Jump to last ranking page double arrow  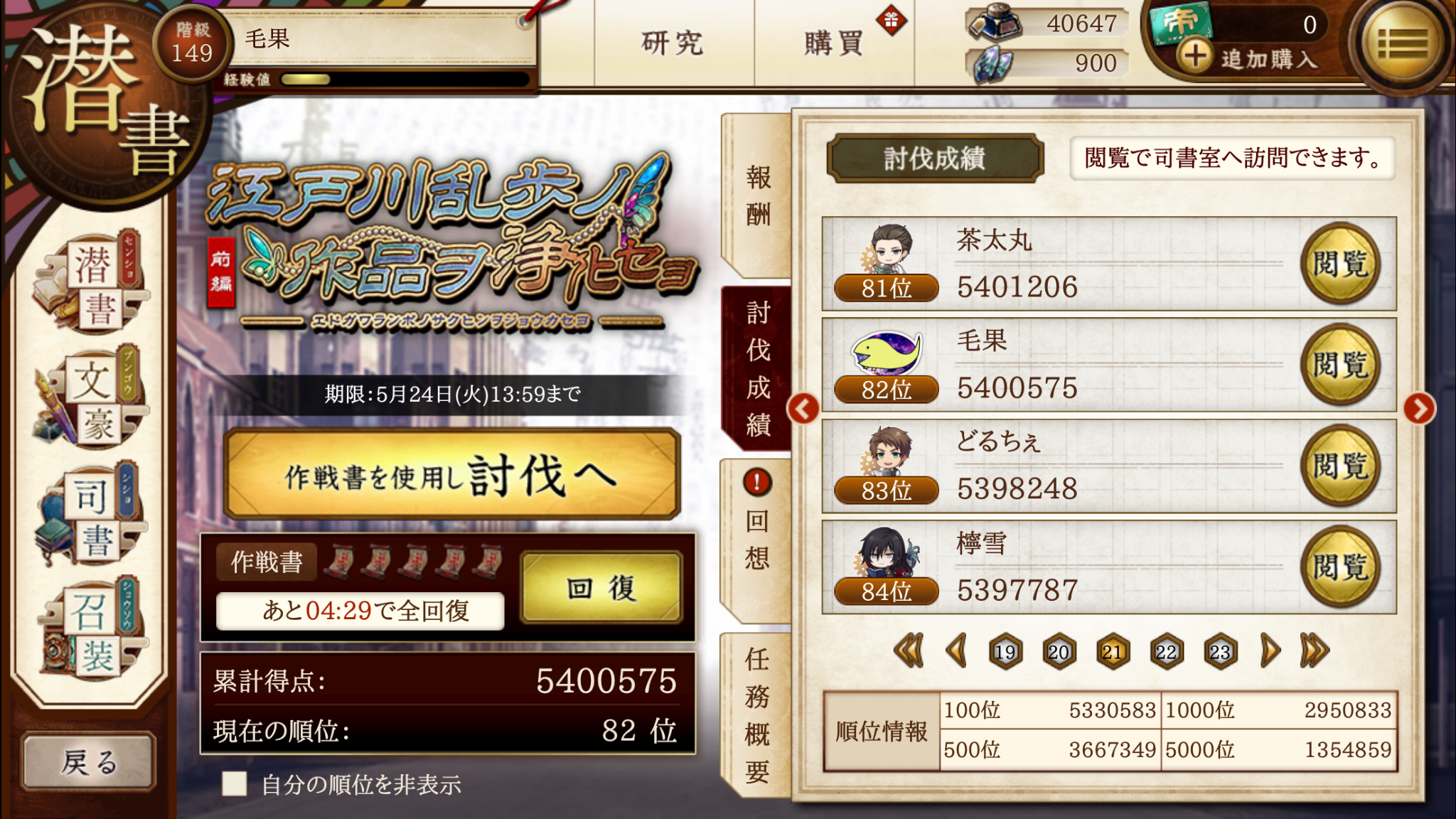coord(1314,651)
